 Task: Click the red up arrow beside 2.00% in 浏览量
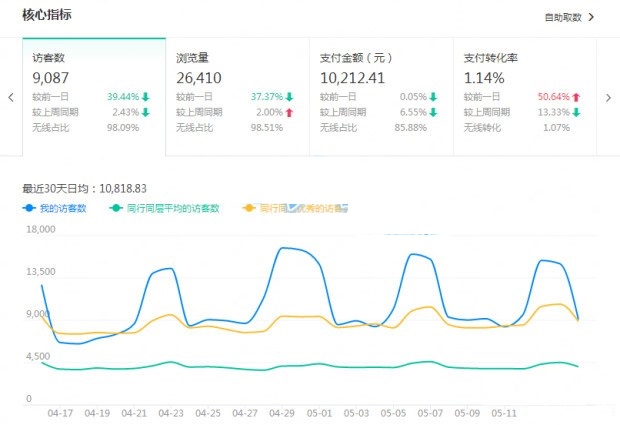(289, 111)
